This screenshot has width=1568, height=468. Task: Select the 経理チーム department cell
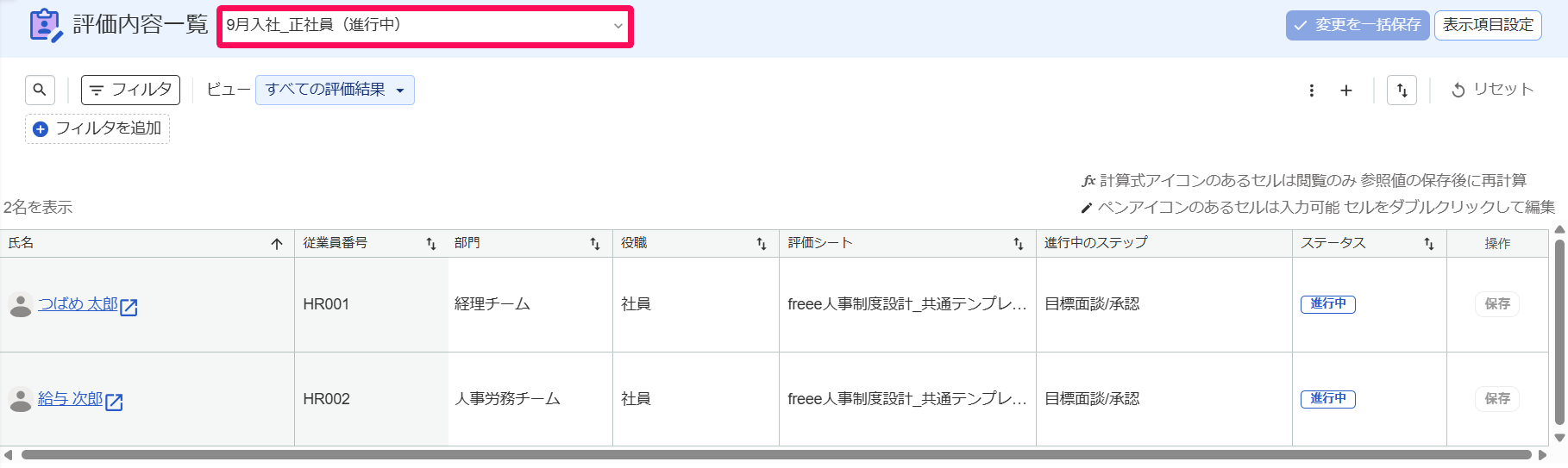530,304
